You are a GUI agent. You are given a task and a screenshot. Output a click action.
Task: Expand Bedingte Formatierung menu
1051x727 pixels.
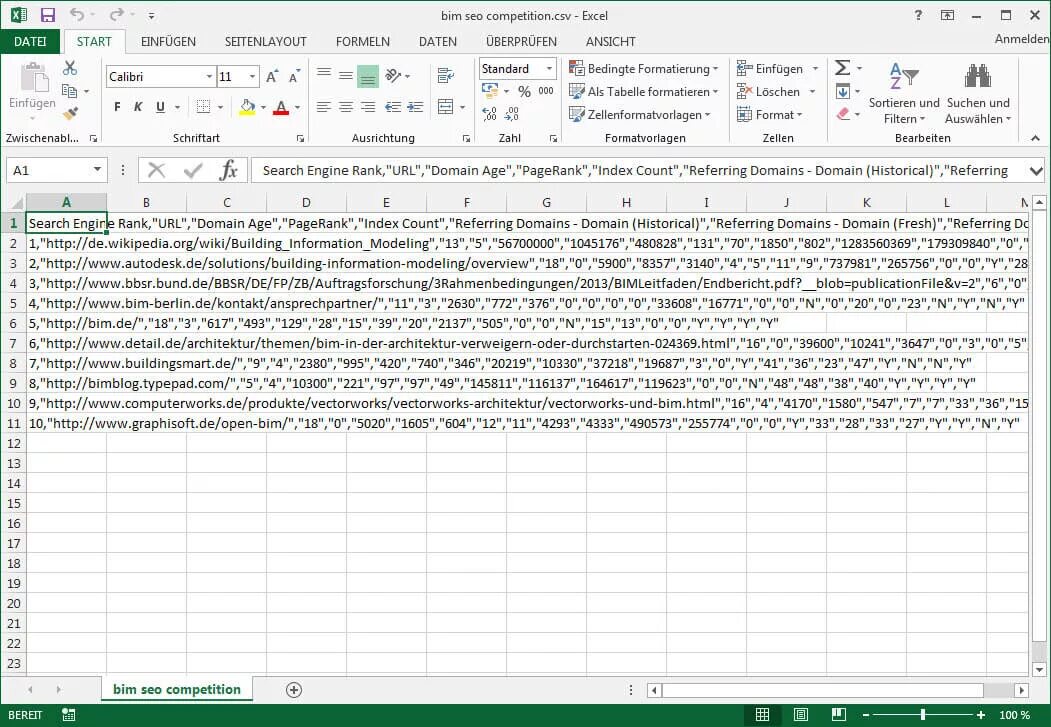(643, 68)
